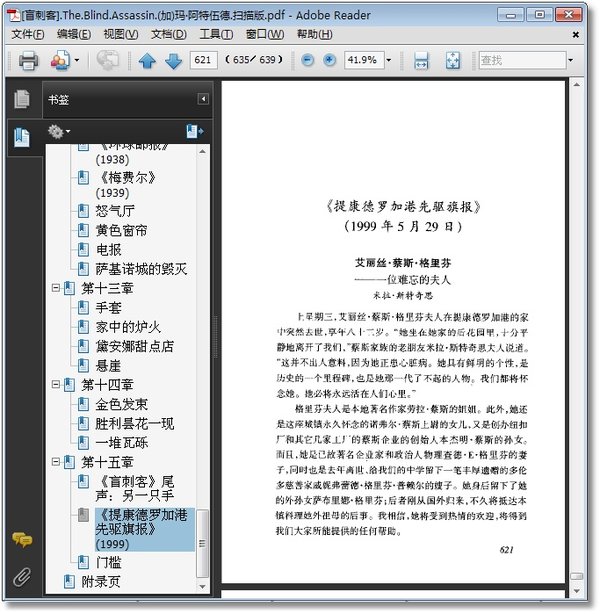
Task: Collapse the 第十四章 bookmark node
Action: 56,385
